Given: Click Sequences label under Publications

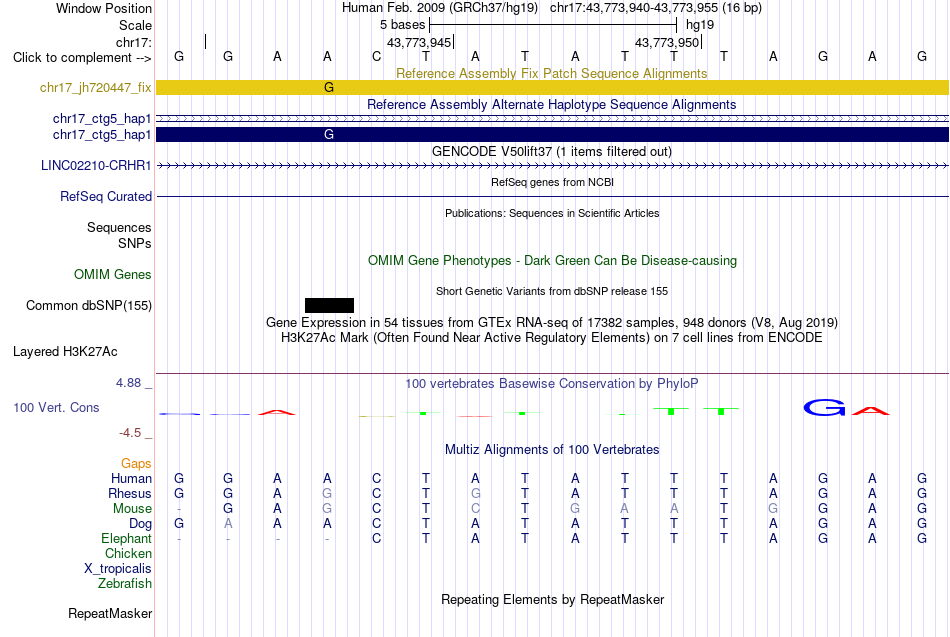Looking at the screenshot, I should 119,227.
